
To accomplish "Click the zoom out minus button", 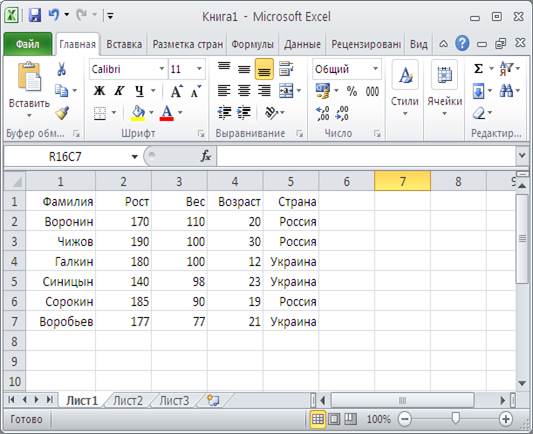I will coord(405,419).
